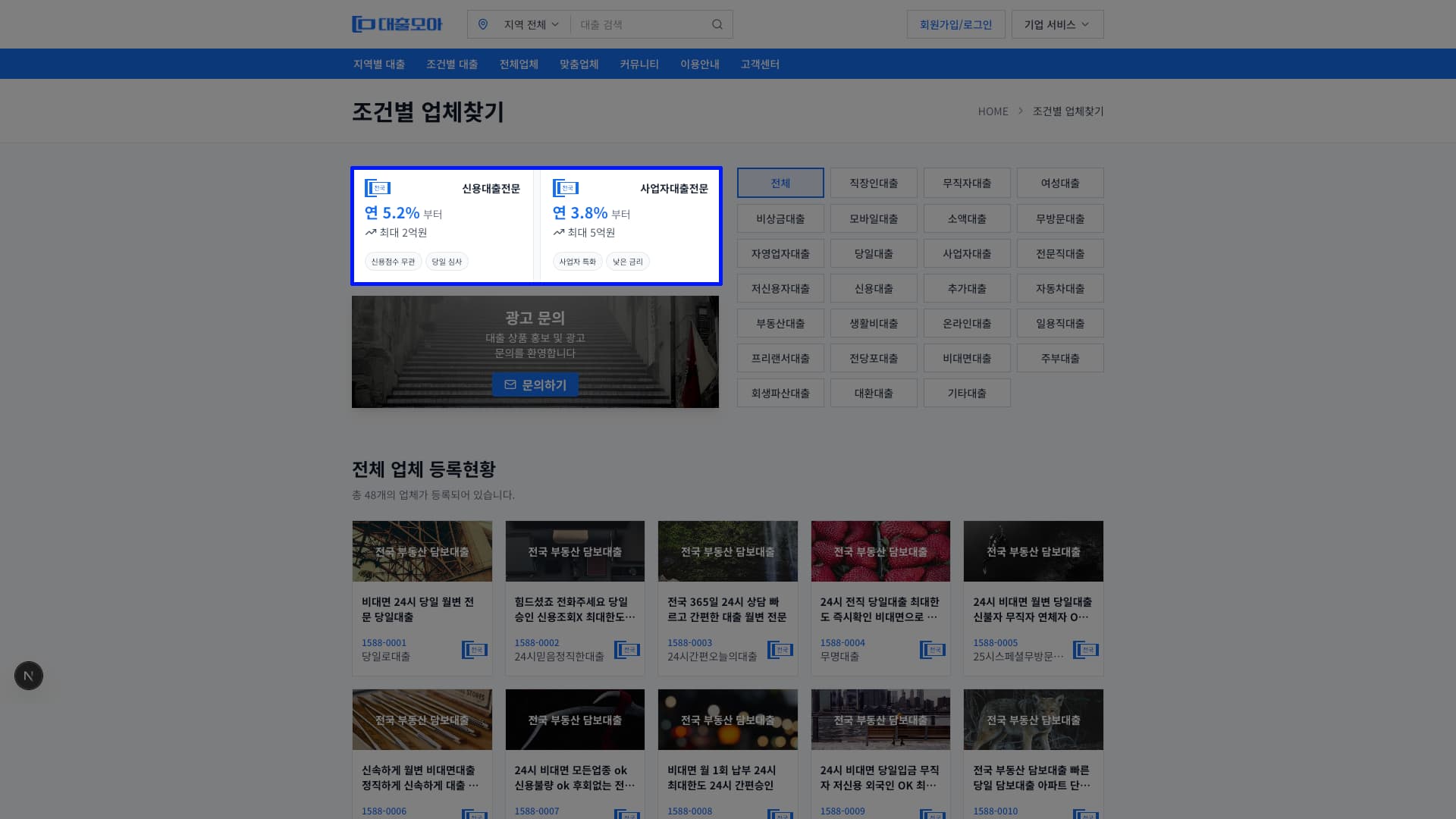Select the 비대면대출 filter
The image size is (1456, 819).
pos(967,358)
